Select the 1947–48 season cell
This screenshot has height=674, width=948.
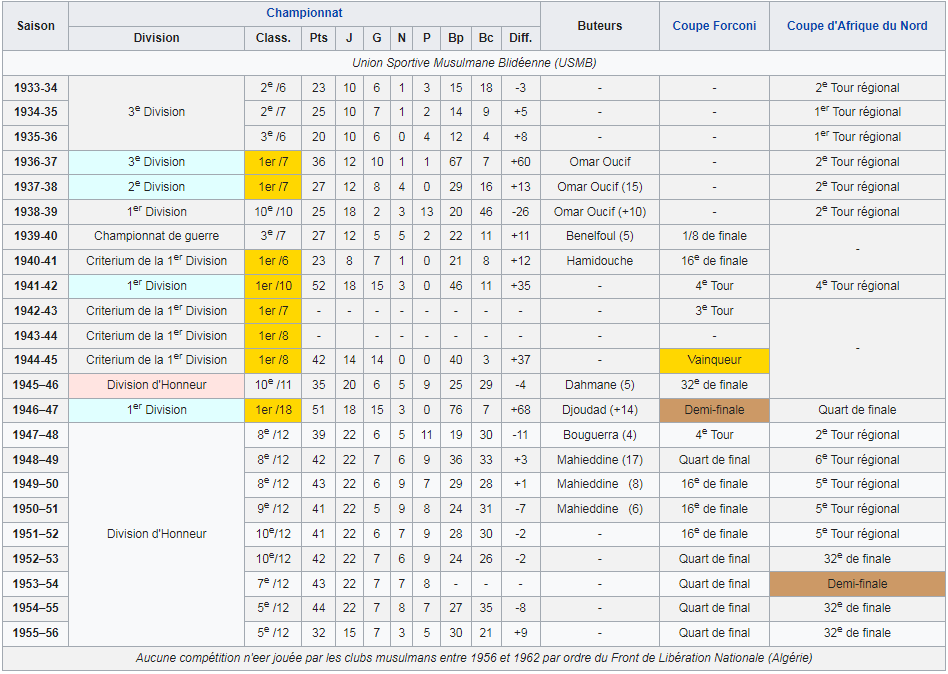pyautogui.click(x=36, y=435)
